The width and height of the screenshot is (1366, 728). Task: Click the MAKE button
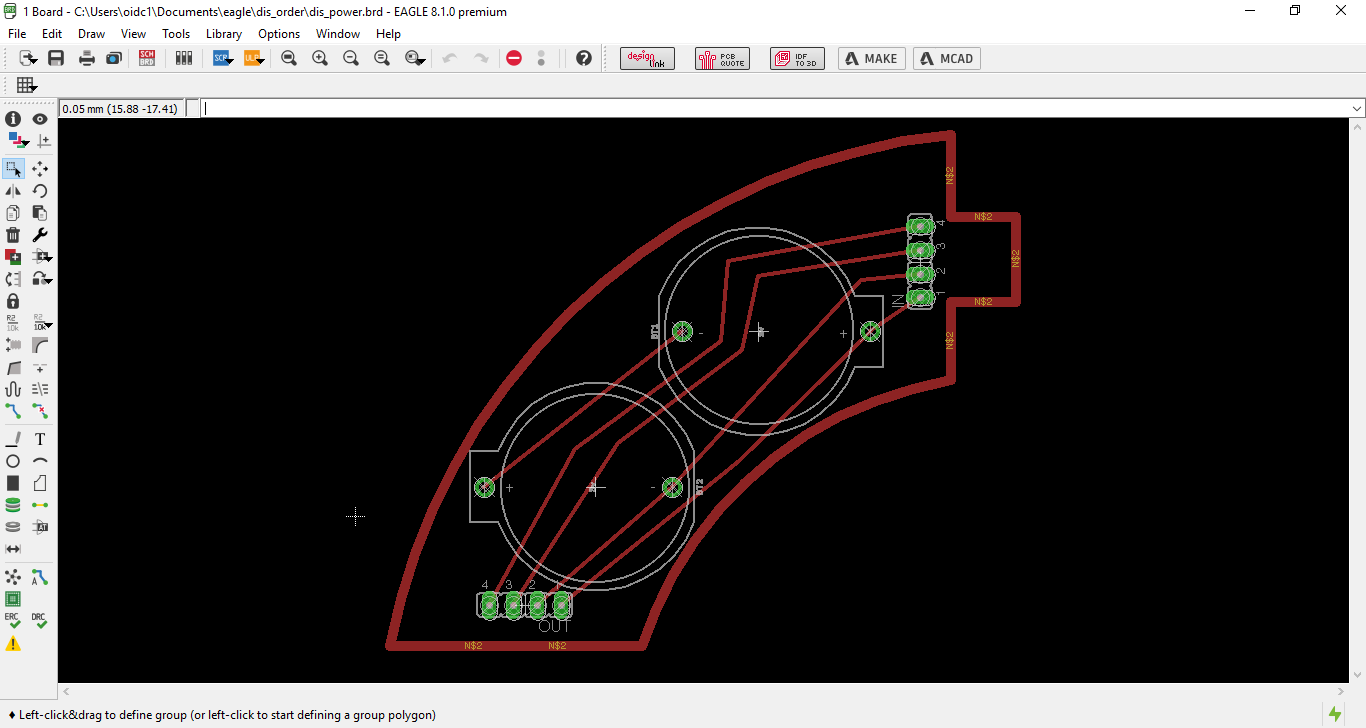click(x=872, y=59)
